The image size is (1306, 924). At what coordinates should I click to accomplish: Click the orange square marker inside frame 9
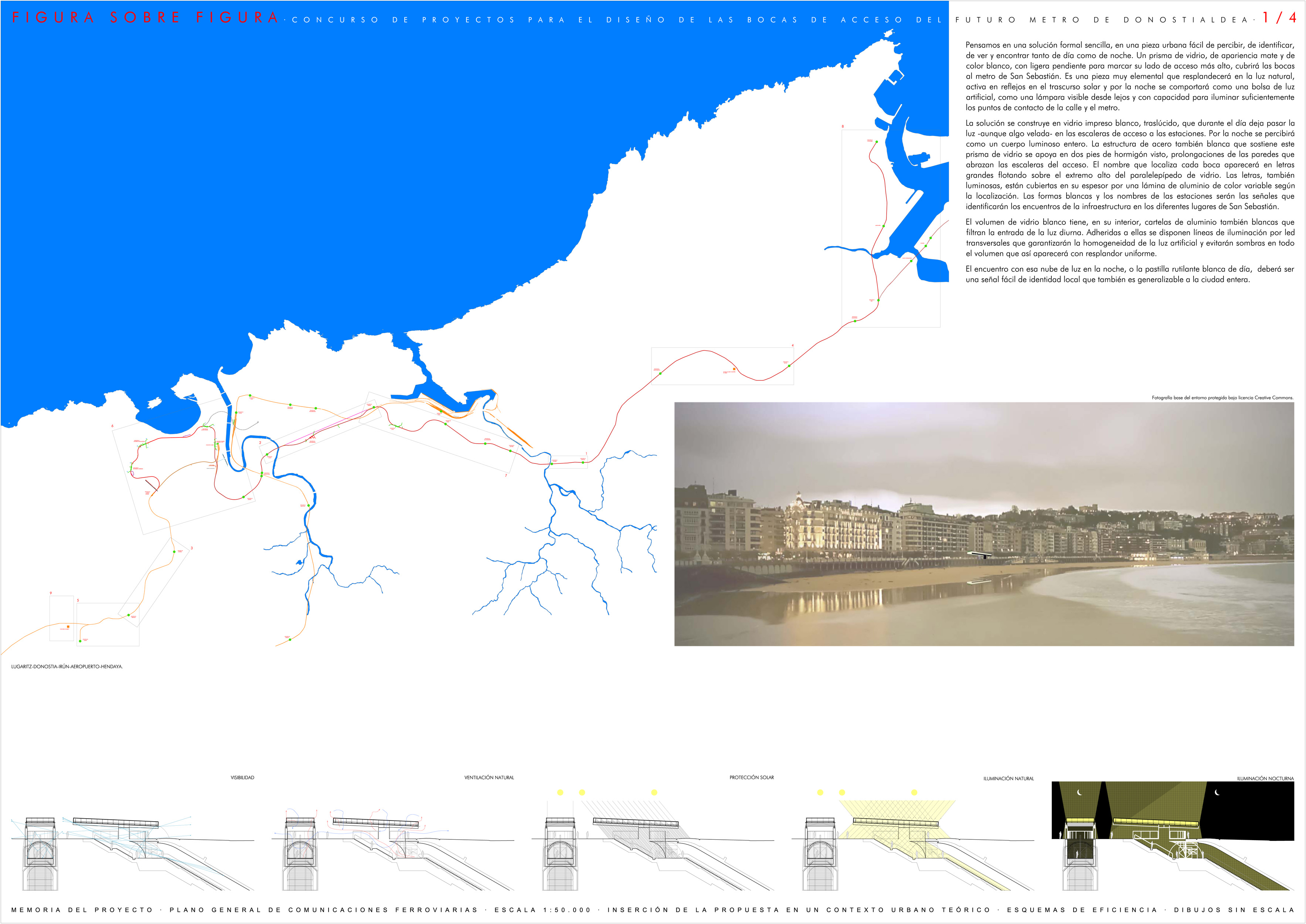tap(68, 626)
